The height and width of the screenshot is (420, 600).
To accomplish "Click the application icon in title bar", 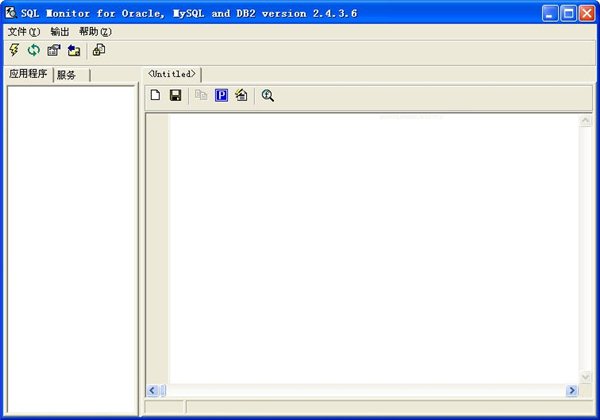I will click(11, 13).
